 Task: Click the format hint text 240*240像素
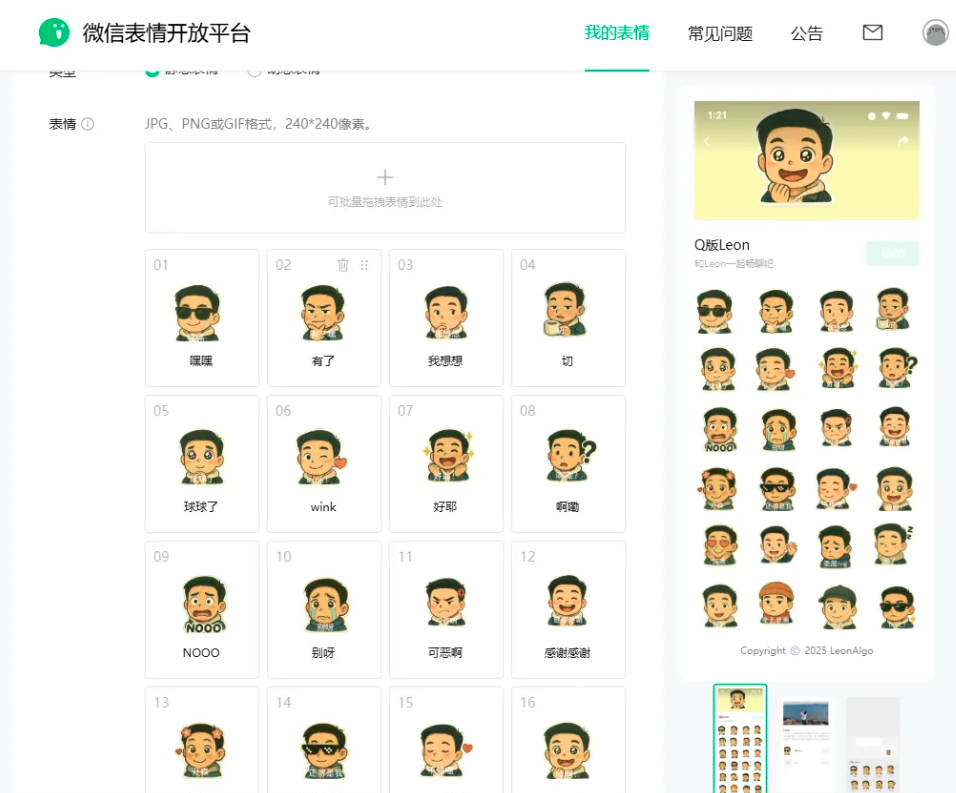(329, 124)
